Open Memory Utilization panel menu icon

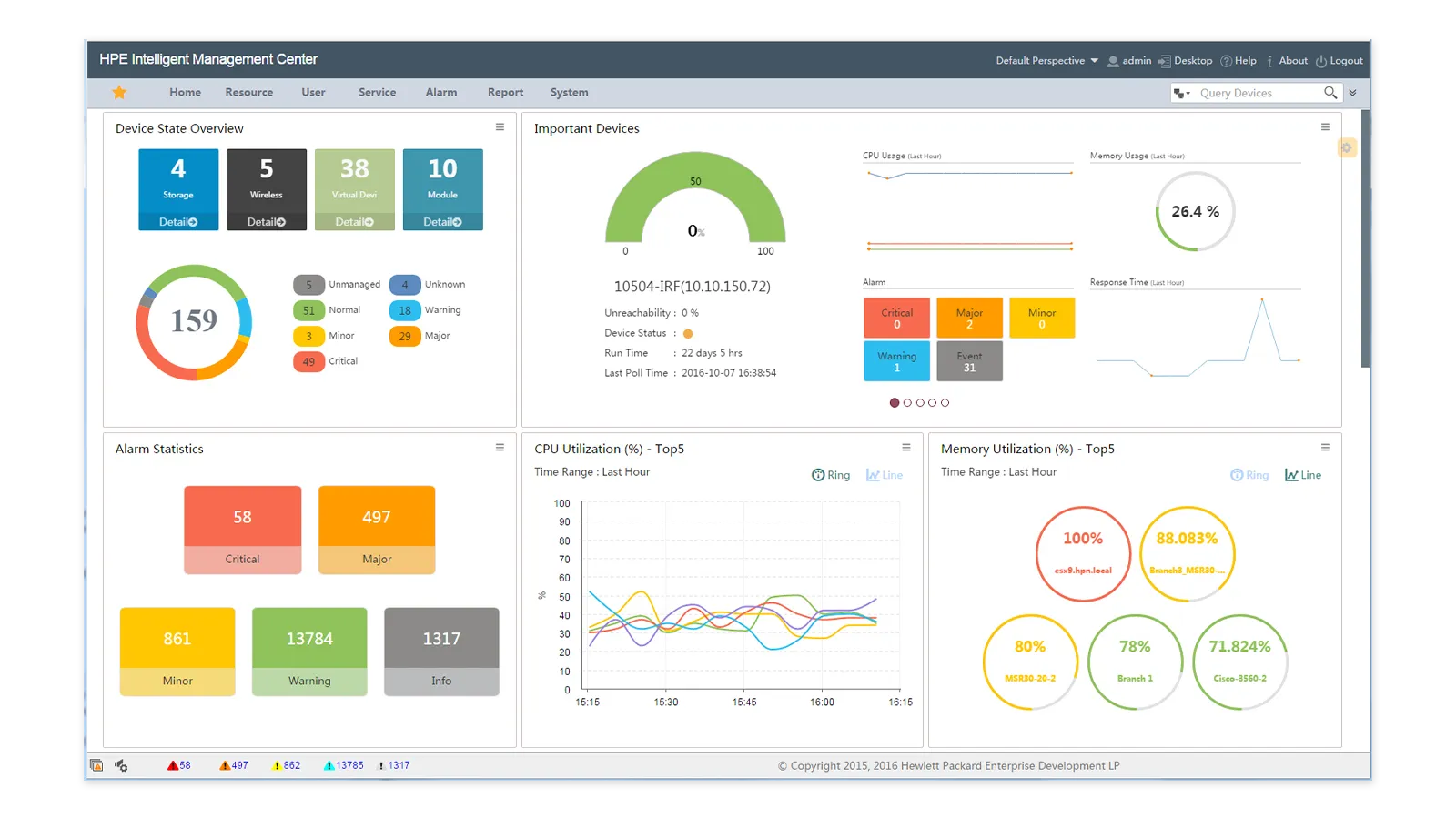coord(1325,448)
